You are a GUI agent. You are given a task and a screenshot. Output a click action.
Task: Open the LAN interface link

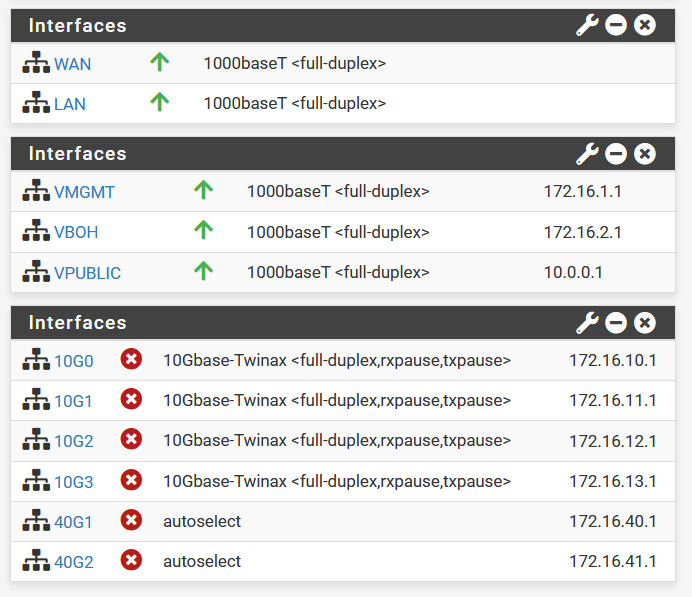pos(70,103)
